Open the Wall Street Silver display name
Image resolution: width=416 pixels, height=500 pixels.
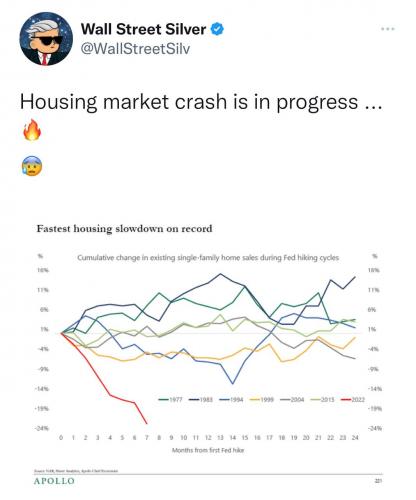143,29
